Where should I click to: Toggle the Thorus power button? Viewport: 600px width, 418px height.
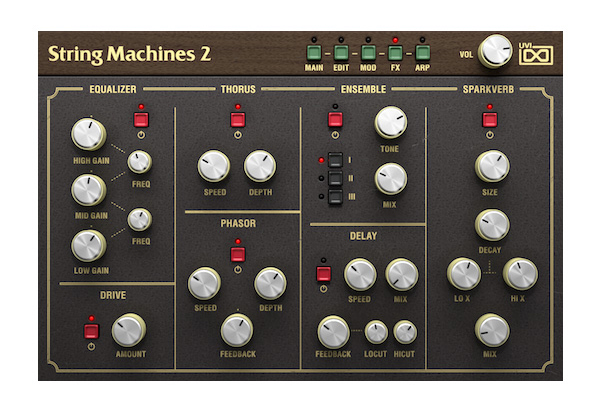(x=238, y=119)
